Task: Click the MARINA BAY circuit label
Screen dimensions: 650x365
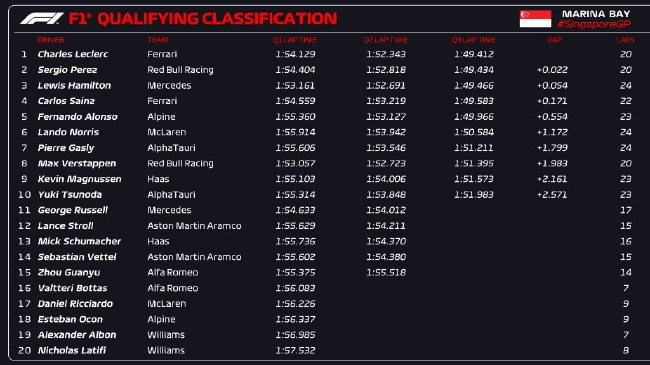Action: [x=596, y=14]
